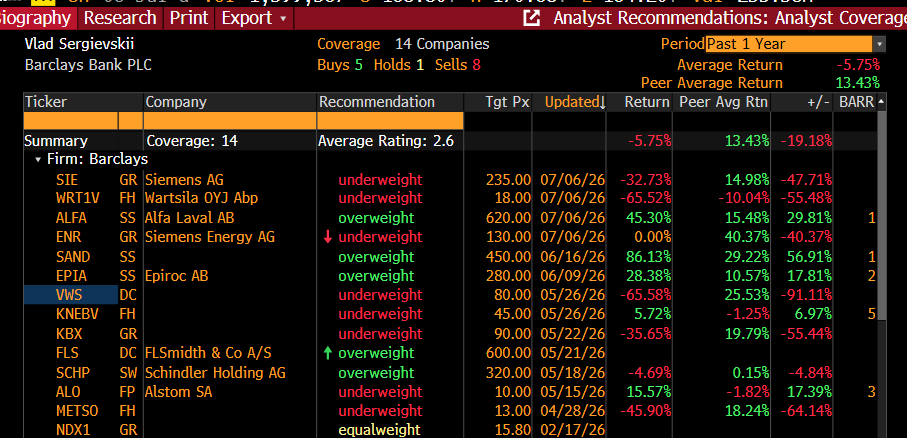Select the highlighted VWS ticker cell
The image size is (907, 438).
71,295
